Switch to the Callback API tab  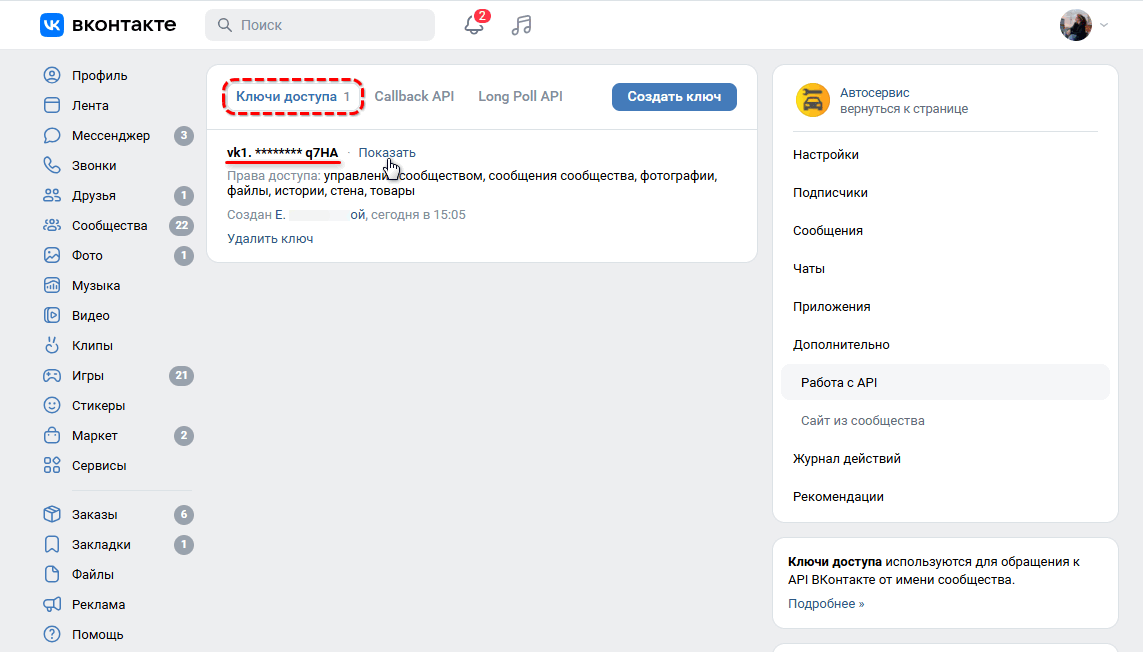pos(414,97)
